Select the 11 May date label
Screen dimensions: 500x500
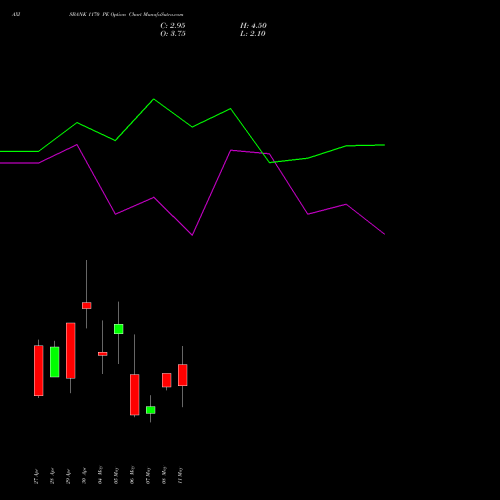click(180, 475)
